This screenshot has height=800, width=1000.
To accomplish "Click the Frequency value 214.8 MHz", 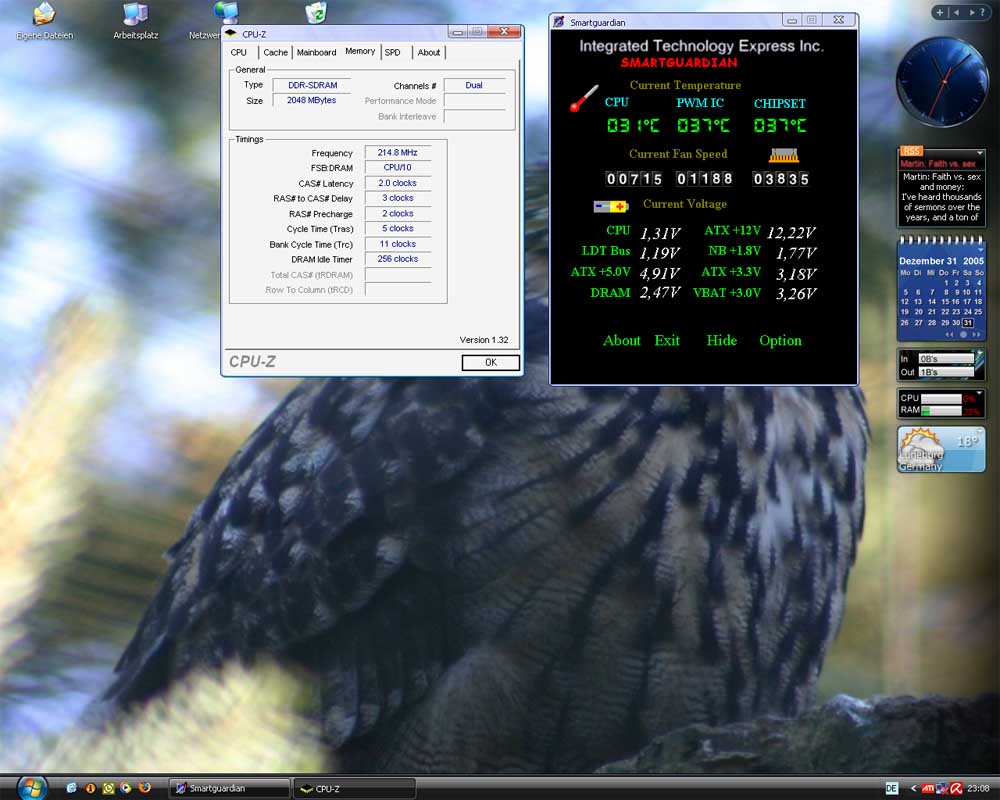I will (x=397, y=152).
